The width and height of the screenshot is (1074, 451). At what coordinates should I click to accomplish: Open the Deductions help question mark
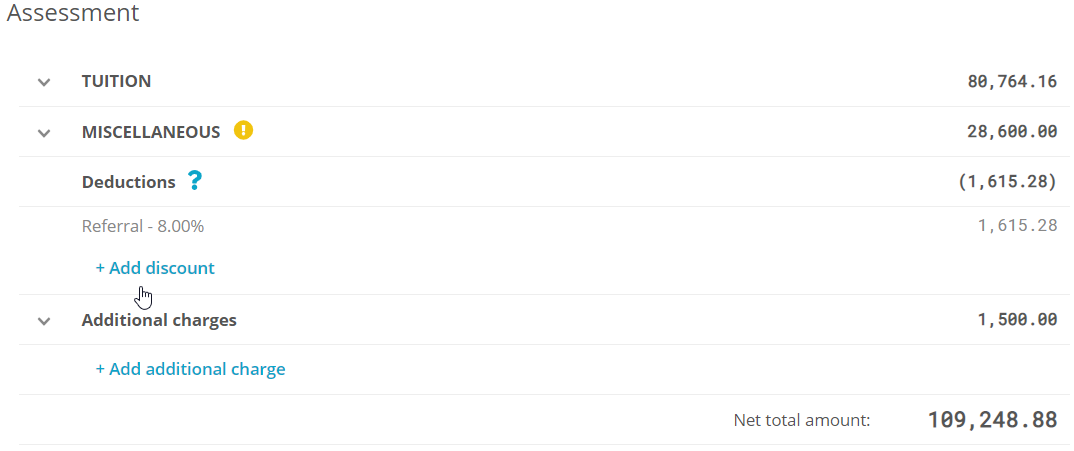[195, 181]
